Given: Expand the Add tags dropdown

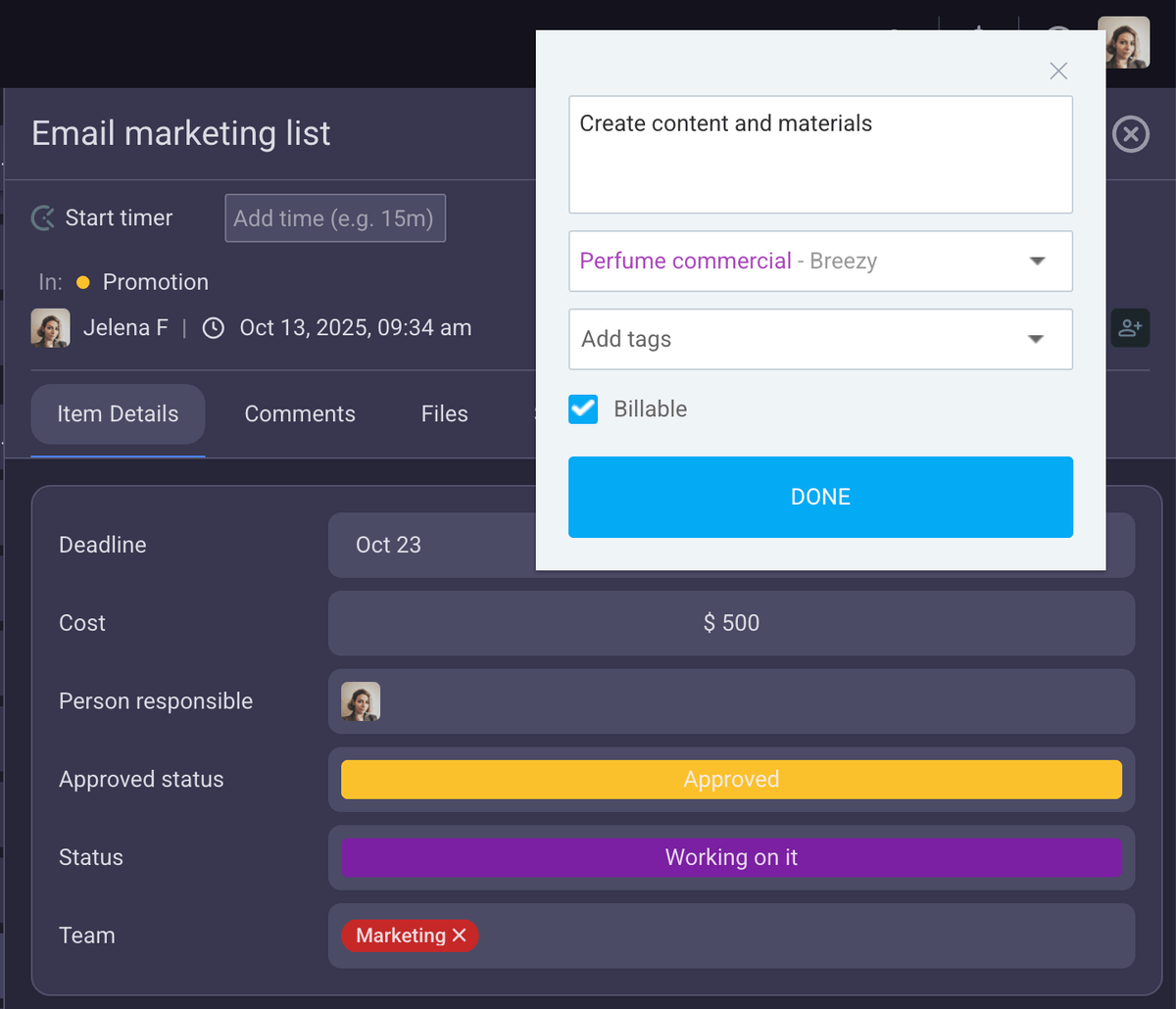Looking at the screenshot, I should pyautogui.click(x=1036, y=339).
